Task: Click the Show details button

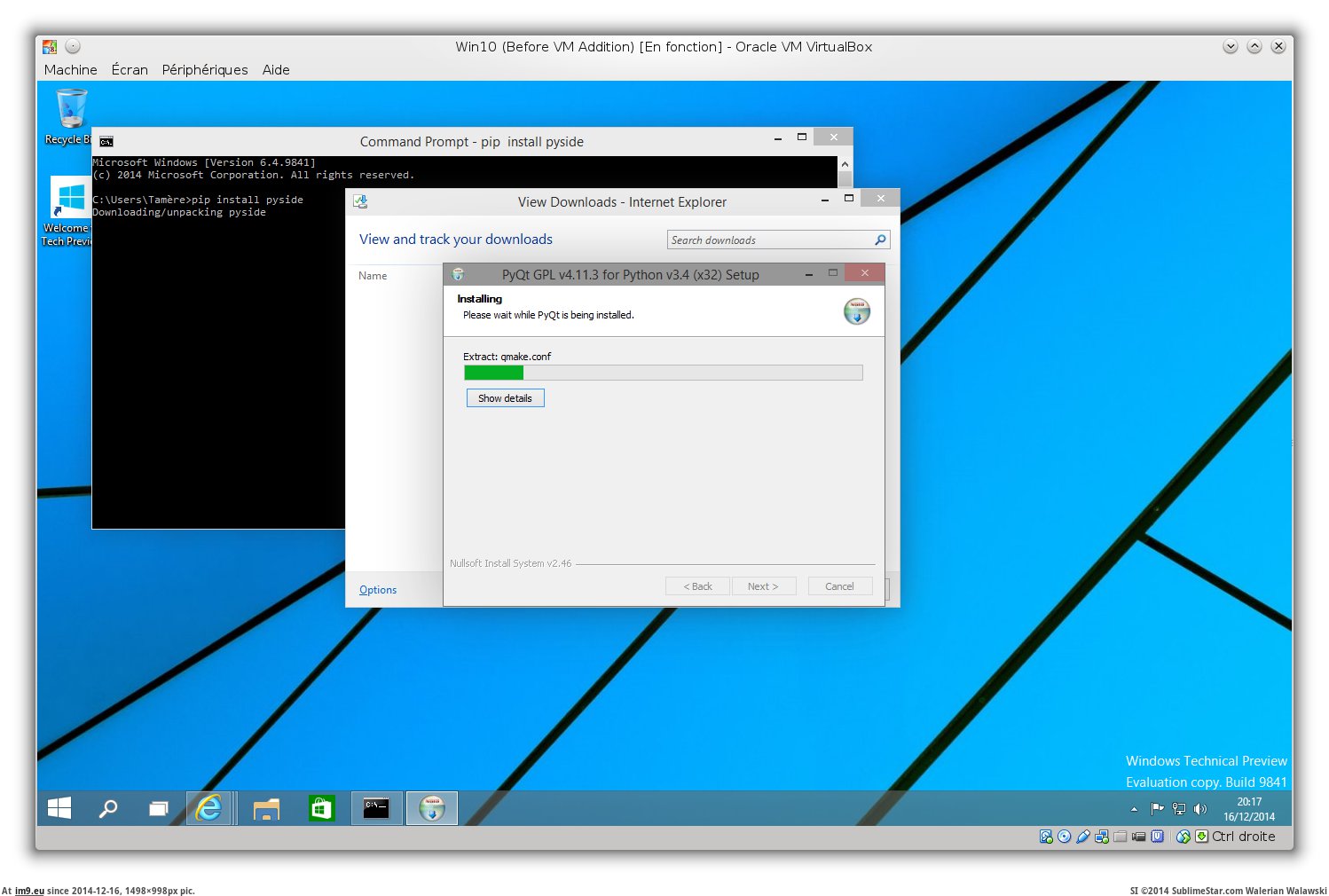Action: pyautogui.click(x=505, y=398)
